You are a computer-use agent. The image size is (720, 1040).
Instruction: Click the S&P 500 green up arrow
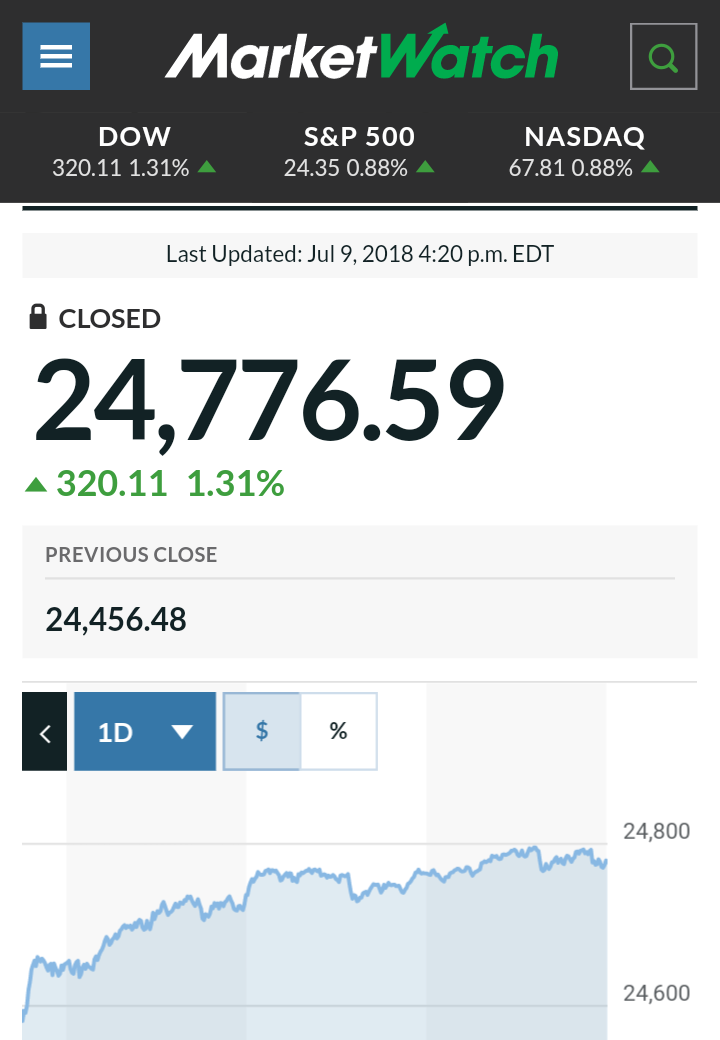(425, 167)
